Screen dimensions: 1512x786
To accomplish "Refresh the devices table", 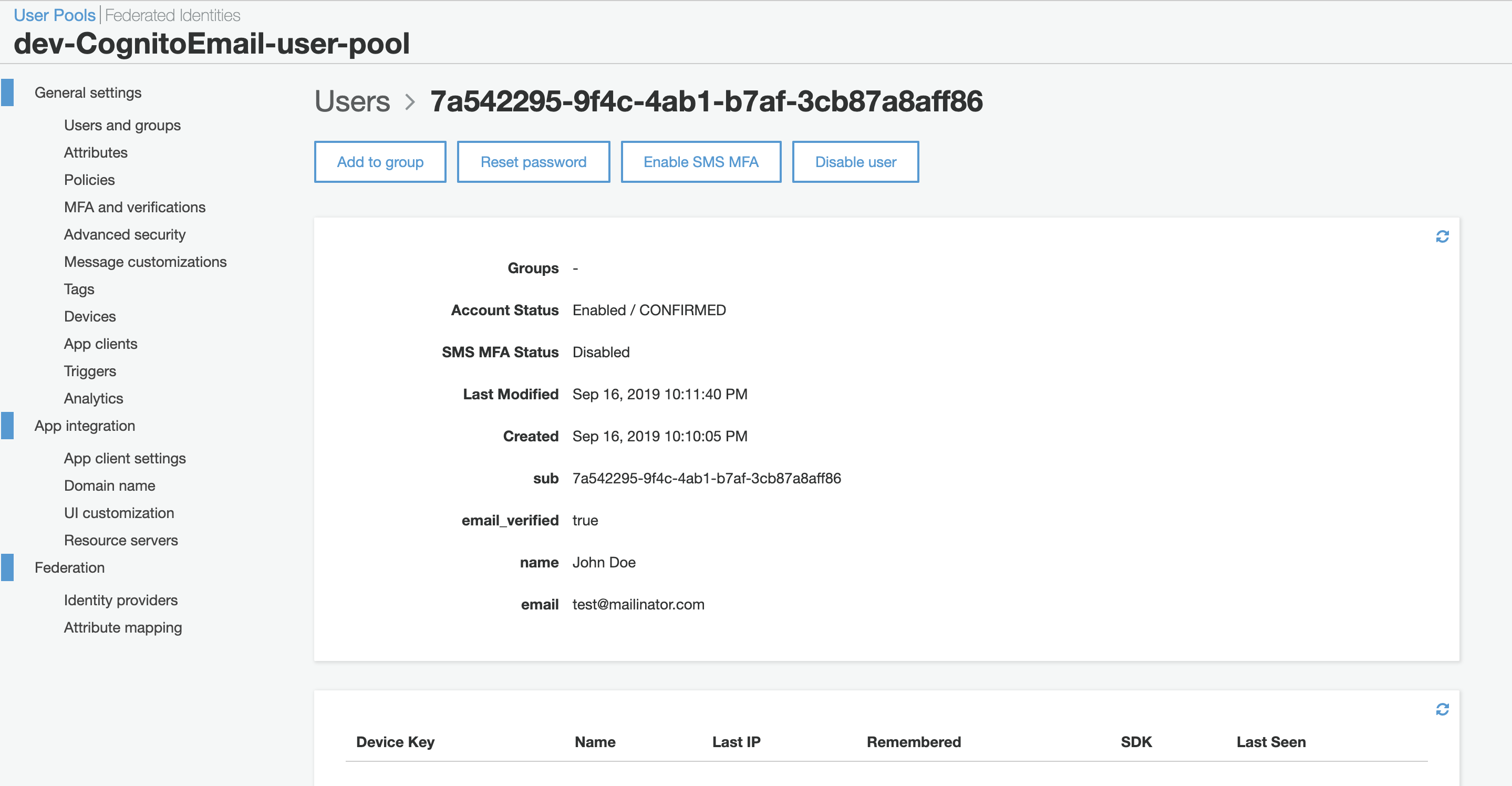I will point(1442,710).
